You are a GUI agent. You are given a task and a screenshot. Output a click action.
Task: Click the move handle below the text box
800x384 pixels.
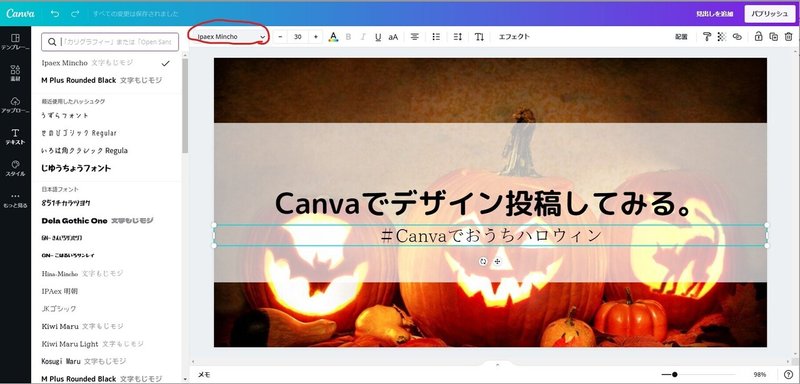point(497,261)
